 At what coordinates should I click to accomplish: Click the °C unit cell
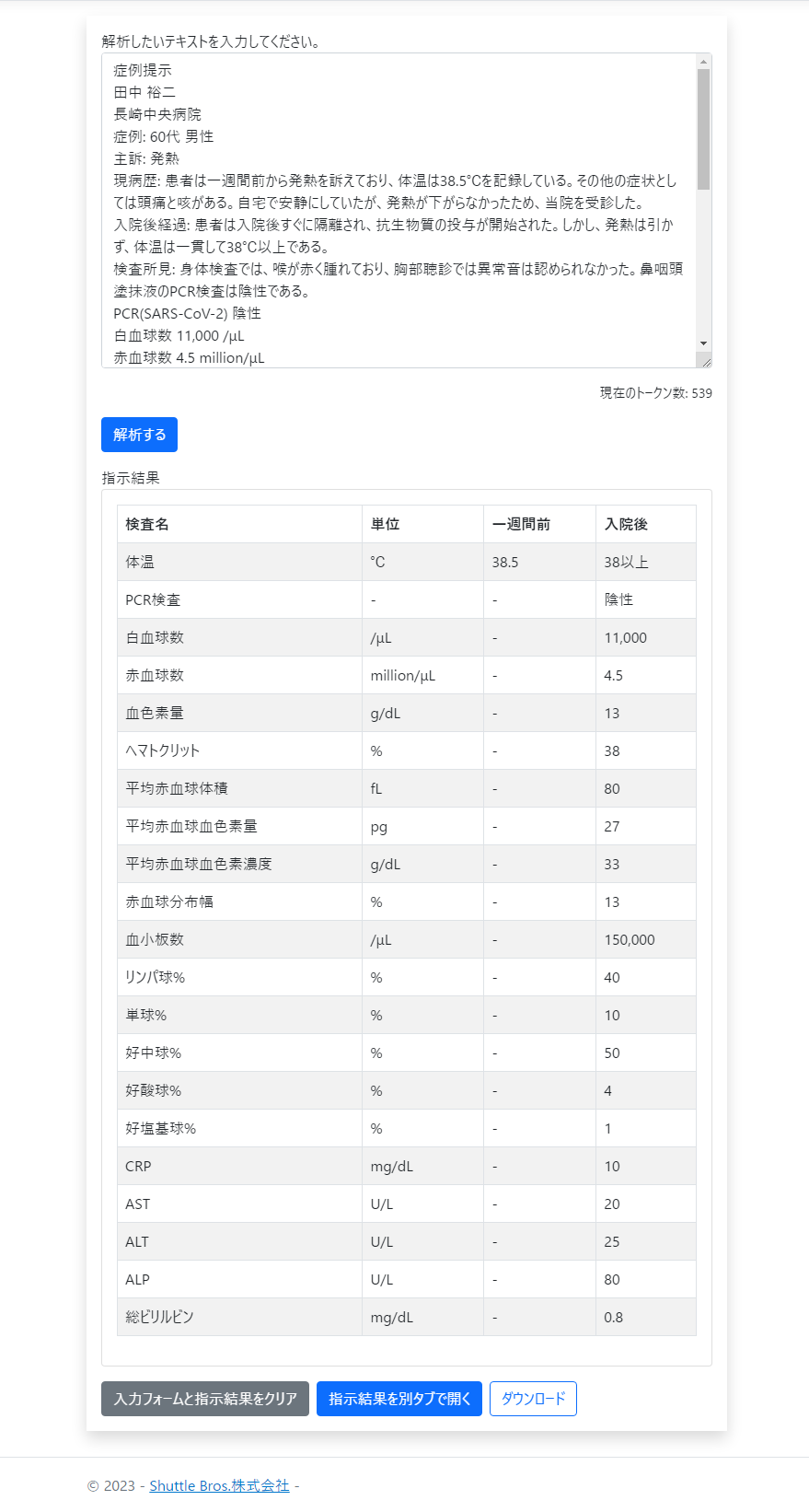[x=422, y=562]
